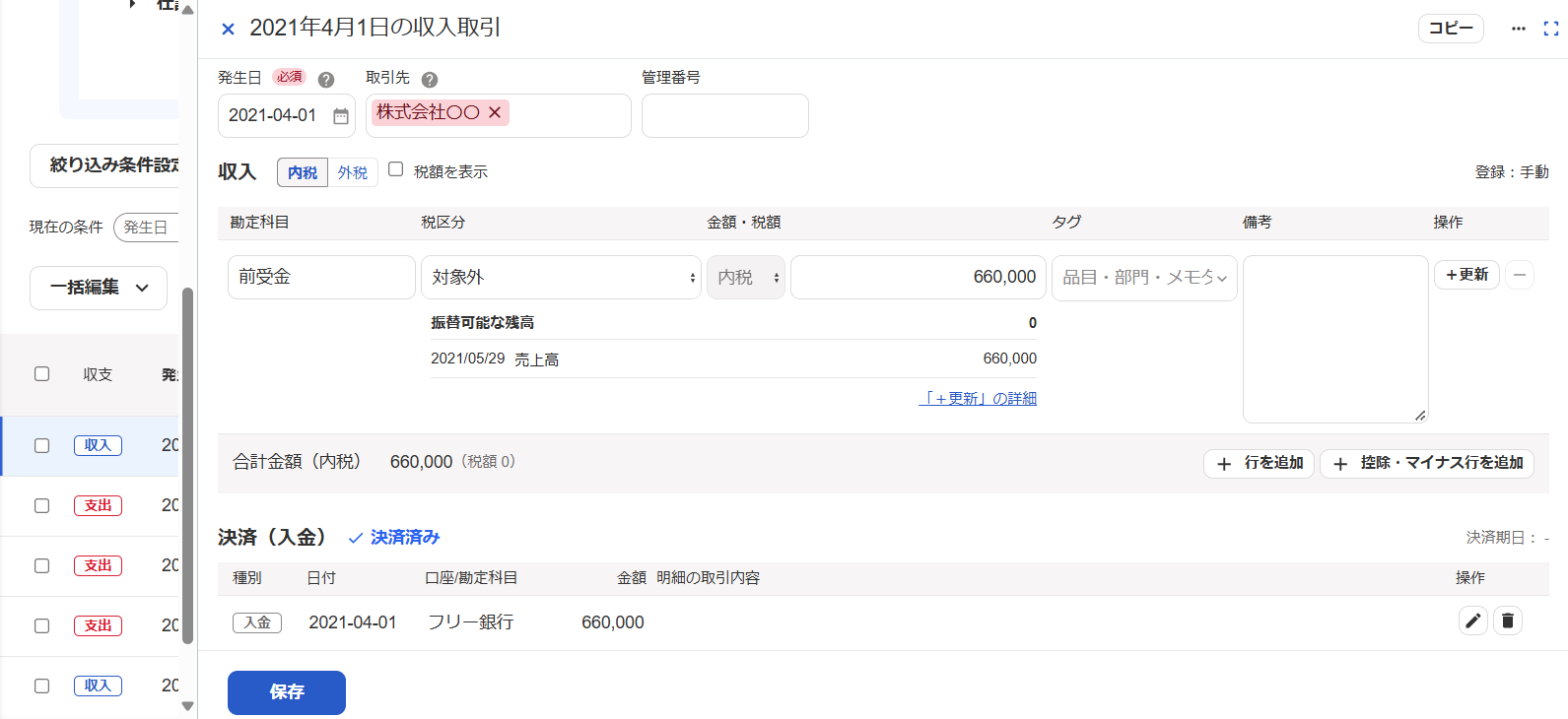This screenshot has height=719, width=1568.
Task: Open the calendar date picker icon
Action: tap(341, 116)
